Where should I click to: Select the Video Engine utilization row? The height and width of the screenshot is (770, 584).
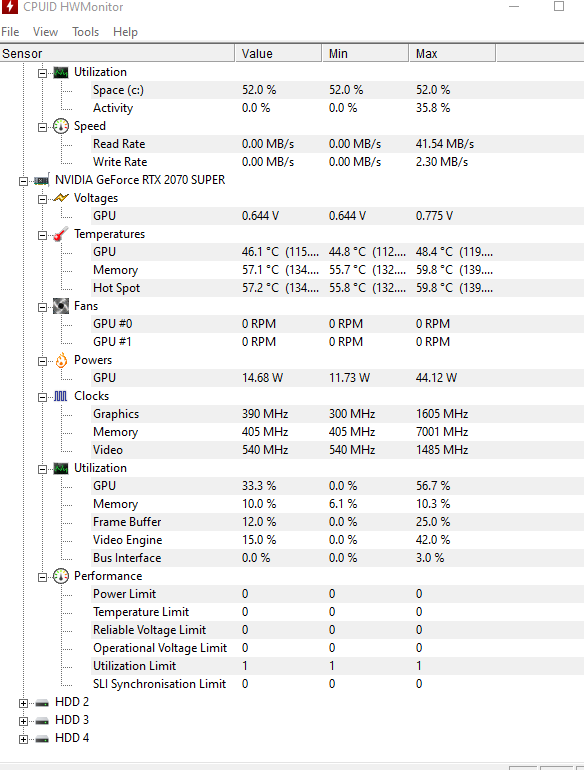(292, 540)
